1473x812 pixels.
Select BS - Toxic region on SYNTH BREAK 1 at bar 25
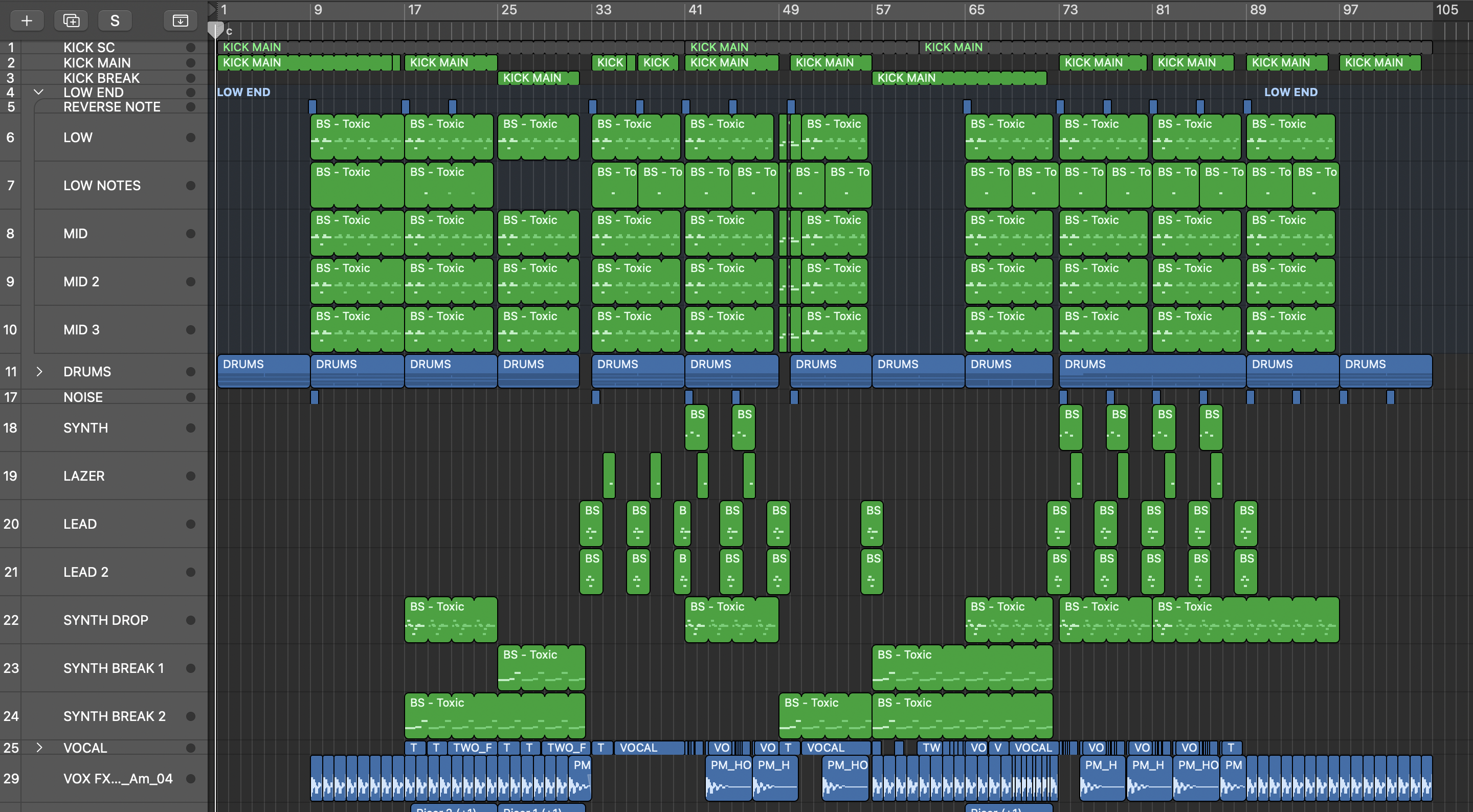(x=542, y=668)
